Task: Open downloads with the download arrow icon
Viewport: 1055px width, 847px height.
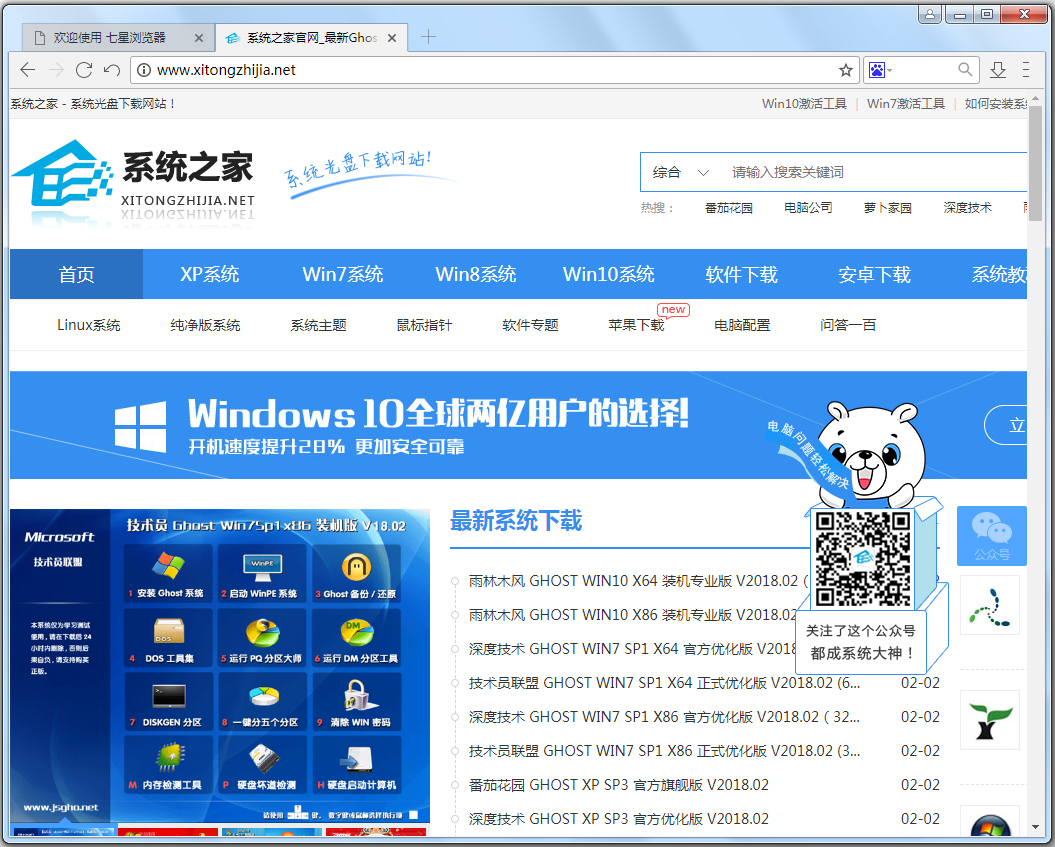Action: tap(998, 69)
